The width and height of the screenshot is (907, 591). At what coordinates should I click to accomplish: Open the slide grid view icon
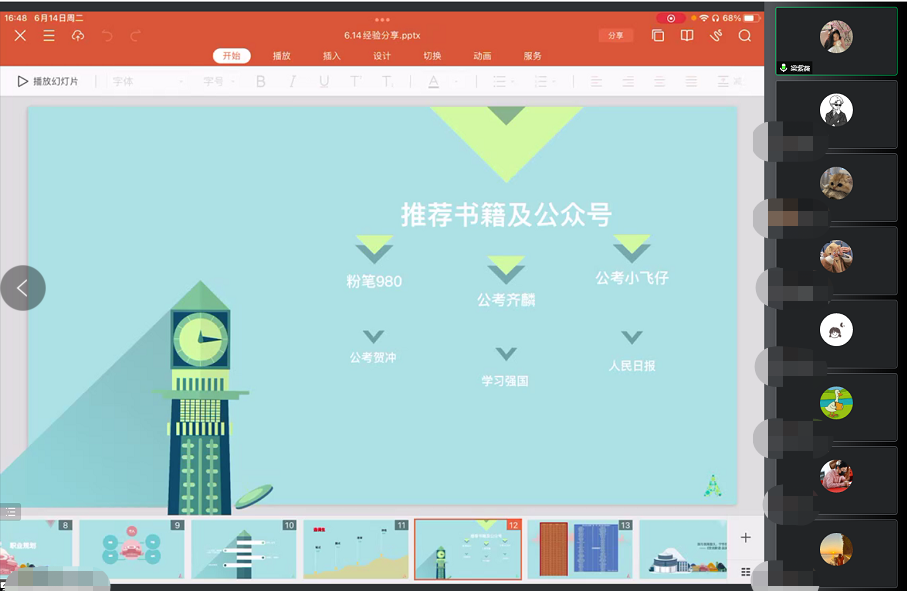[746, 571]
